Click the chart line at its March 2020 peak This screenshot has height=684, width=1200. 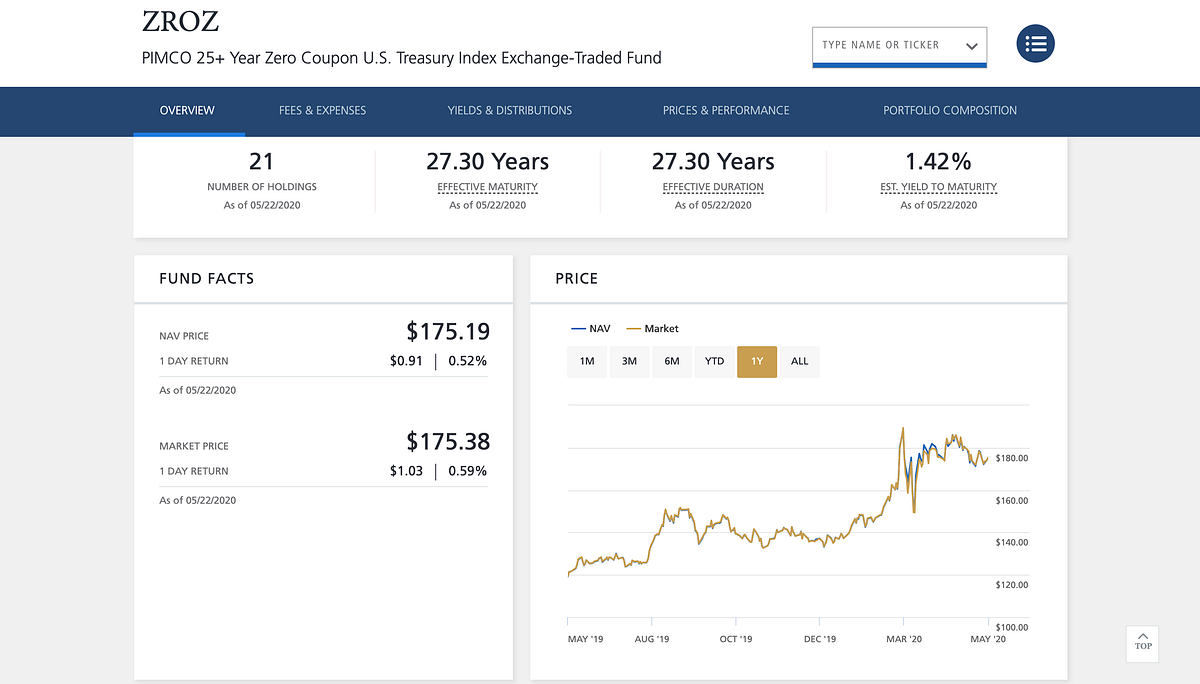903,430
